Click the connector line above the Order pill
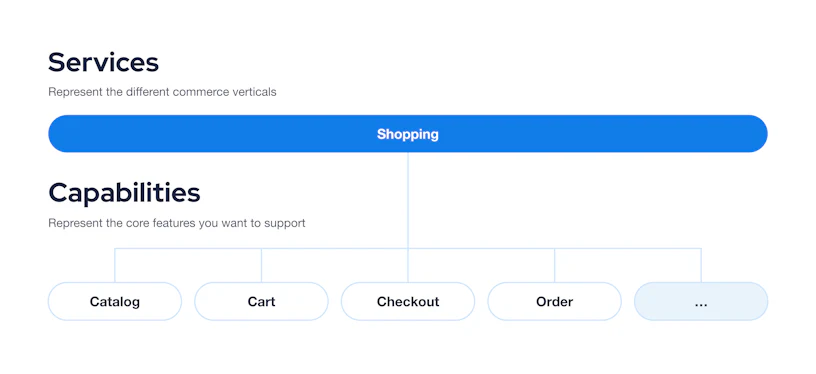The height and width of the screenshot is (374, 816). (554, 265)
